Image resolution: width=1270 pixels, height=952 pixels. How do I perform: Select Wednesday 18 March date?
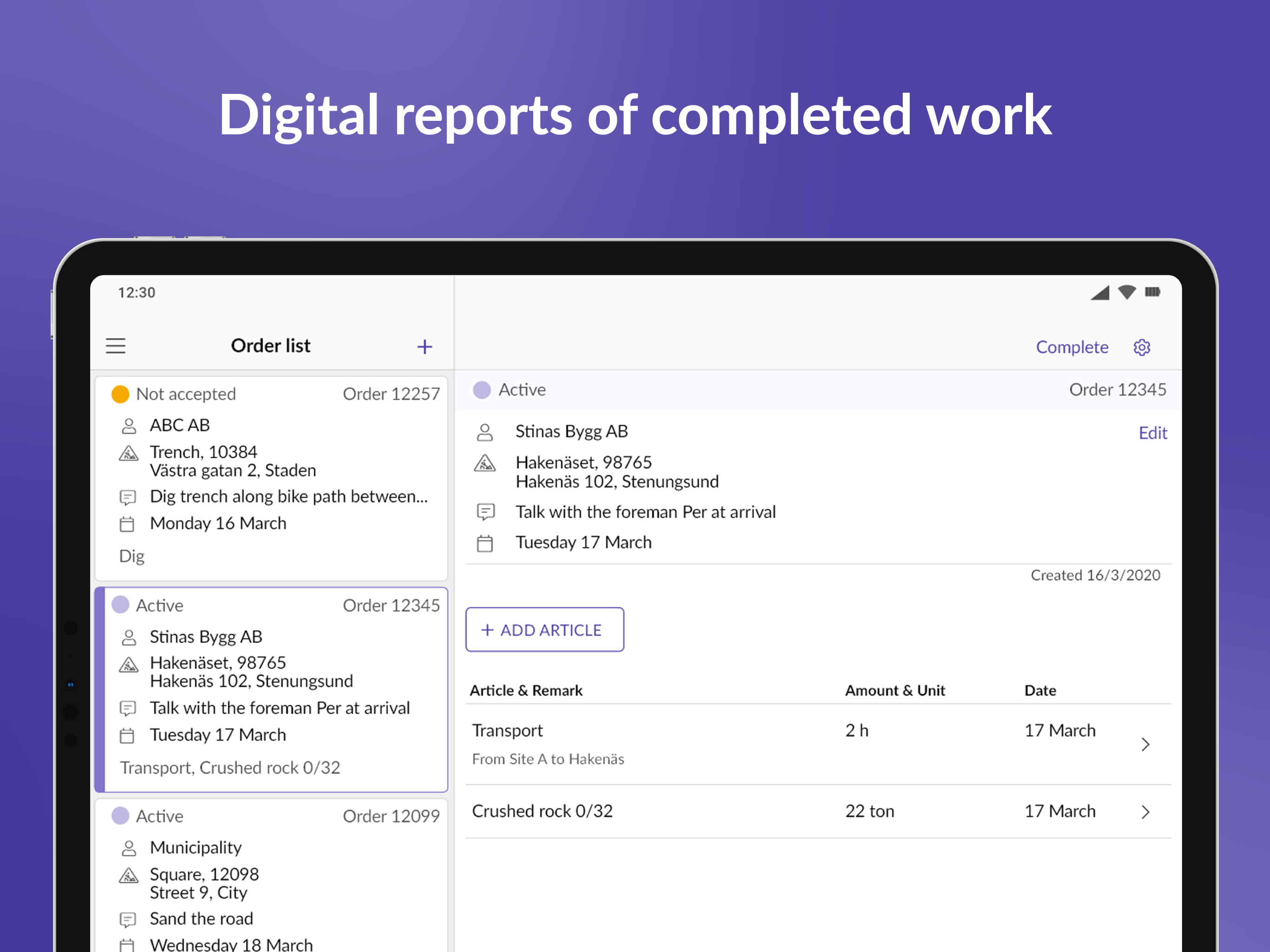point(232,945)
